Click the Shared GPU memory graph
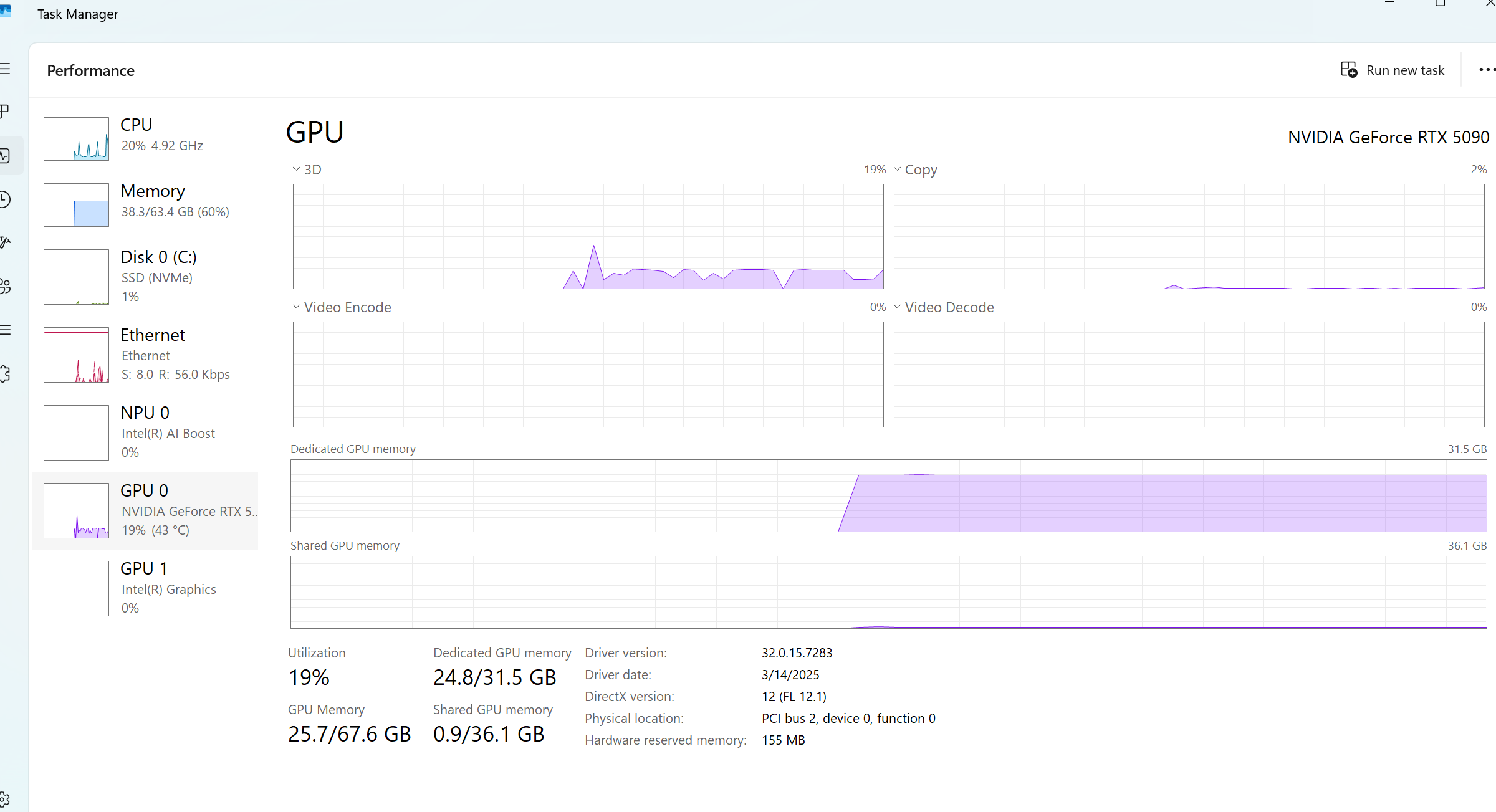 click(x=889, y=593)
